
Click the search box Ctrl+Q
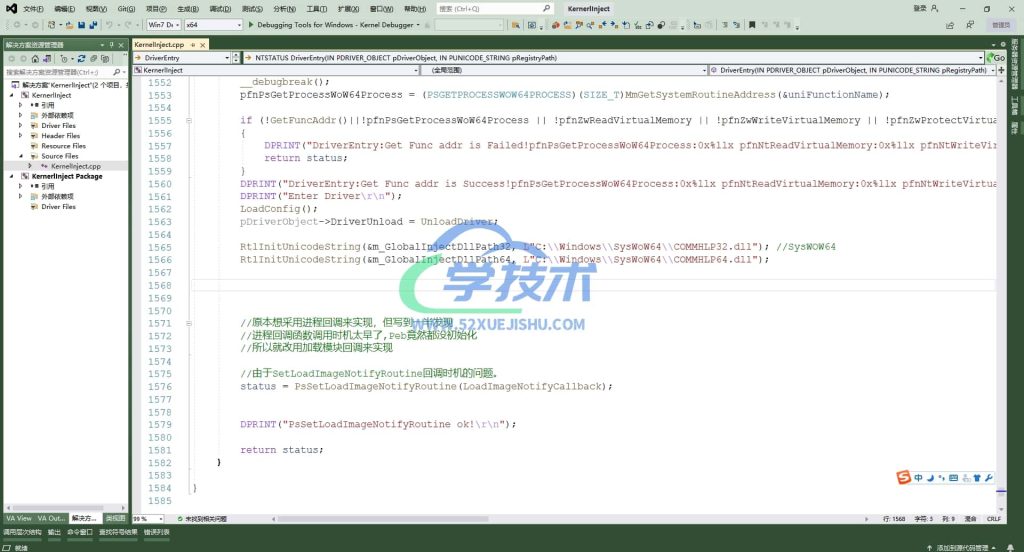(x=494, y=8)
